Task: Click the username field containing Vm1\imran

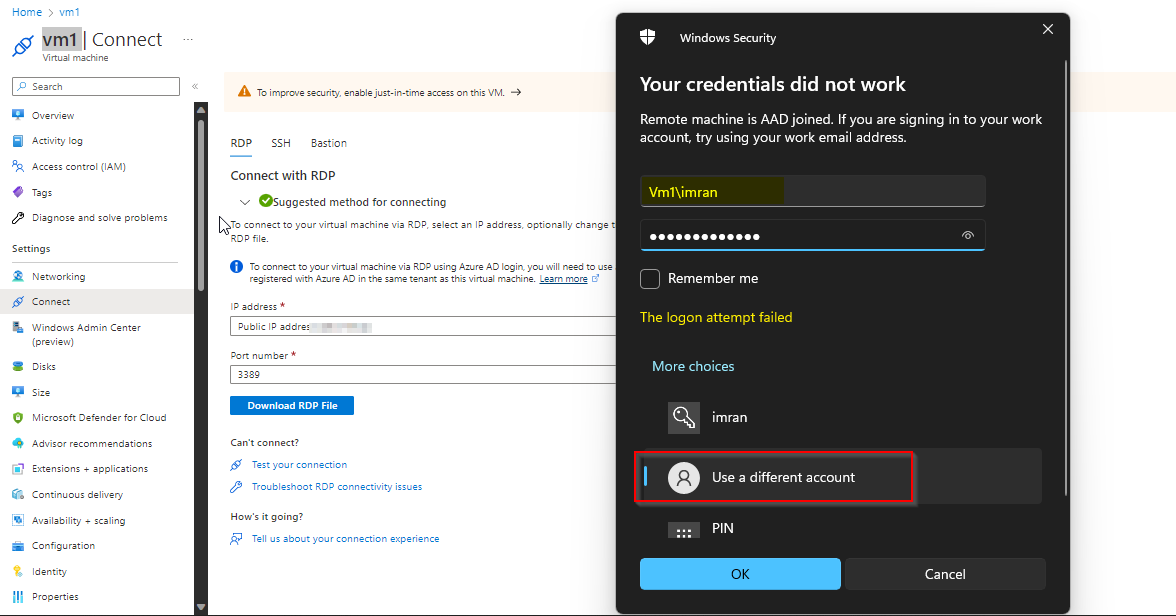Action: pyautogui.click(x=812, y=191)
